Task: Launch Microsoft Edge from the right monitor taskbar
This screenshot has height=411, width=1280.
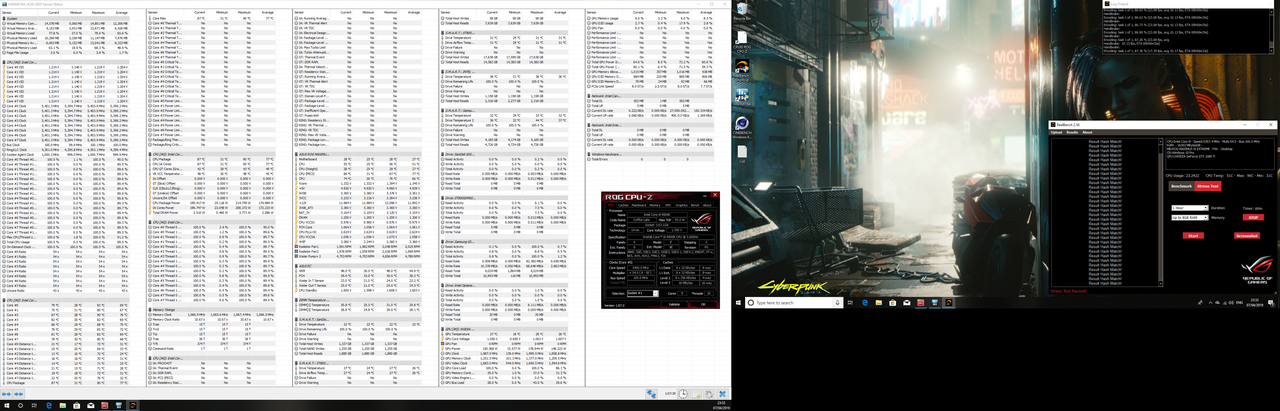Action: click(864, 302)
